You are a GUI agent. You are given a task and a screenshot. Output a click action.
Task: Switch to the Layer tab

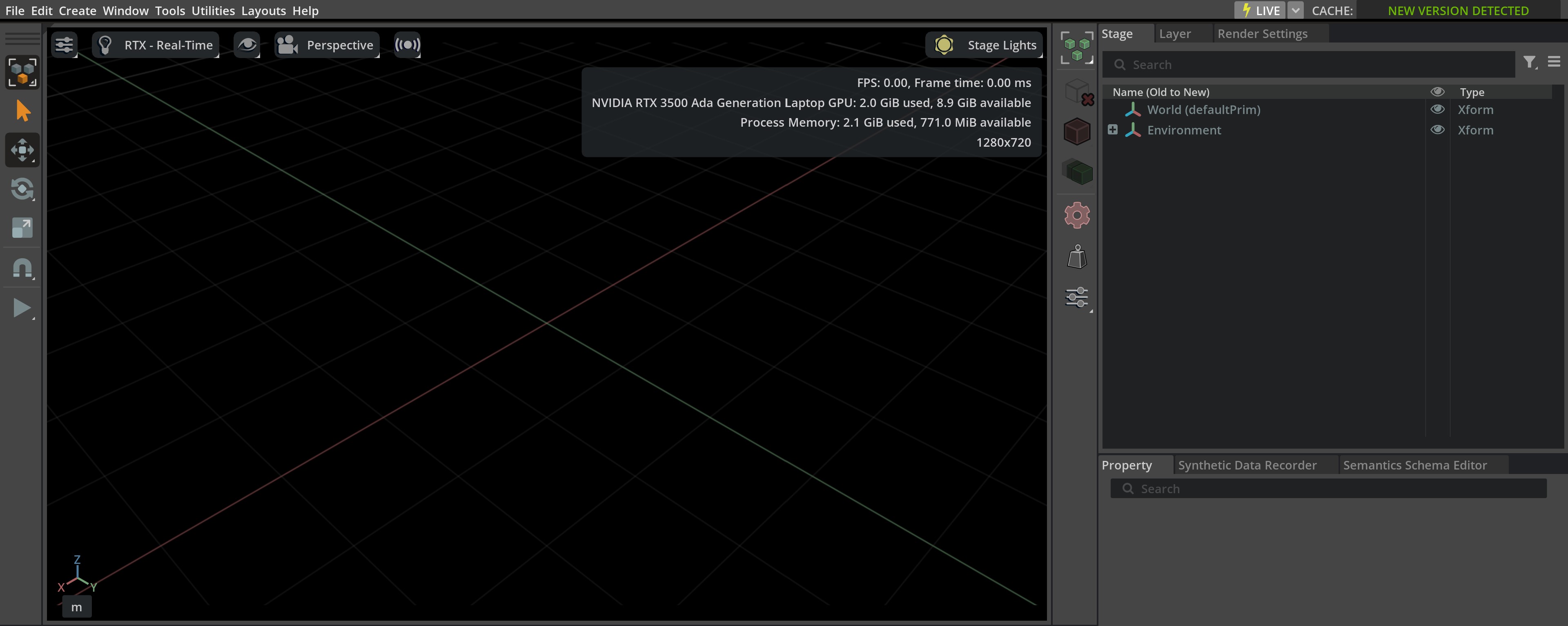point(1176,33)
